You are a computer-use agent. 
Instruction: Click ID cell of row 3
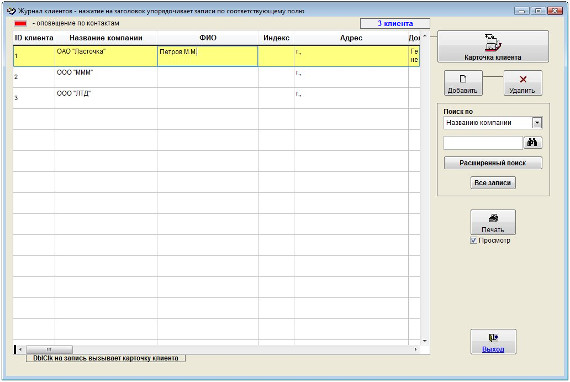34,98
